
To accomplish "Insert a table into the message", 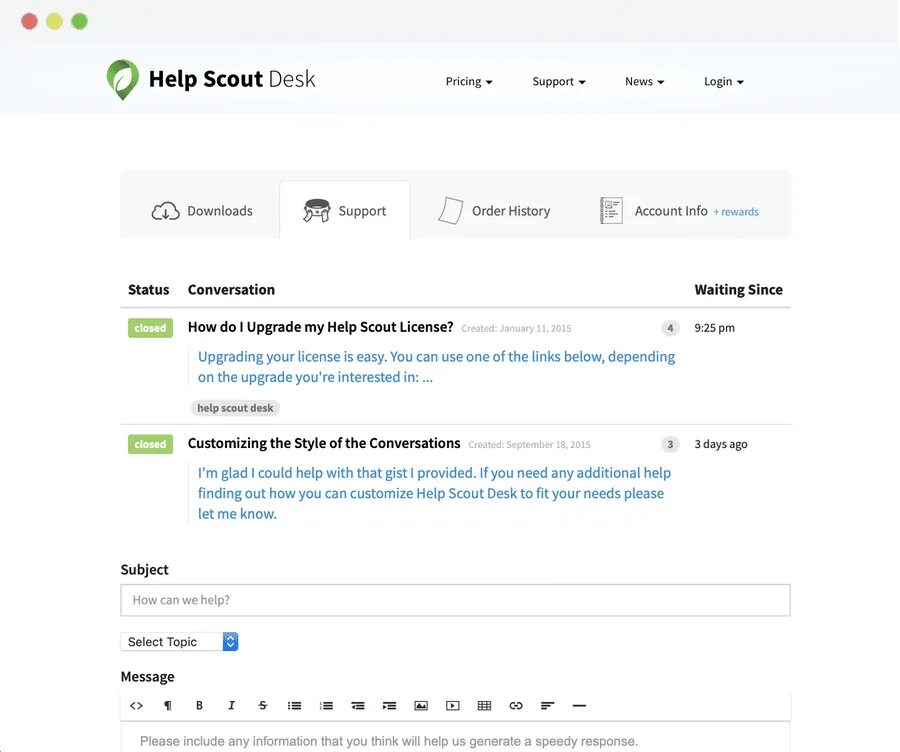I will (x=484, y=706).
